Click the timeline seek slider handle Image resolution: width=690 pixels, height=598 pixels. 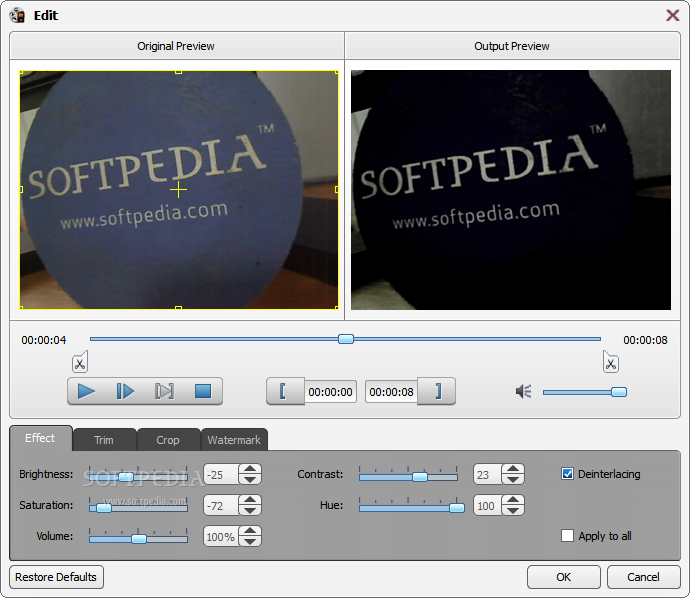346,339
